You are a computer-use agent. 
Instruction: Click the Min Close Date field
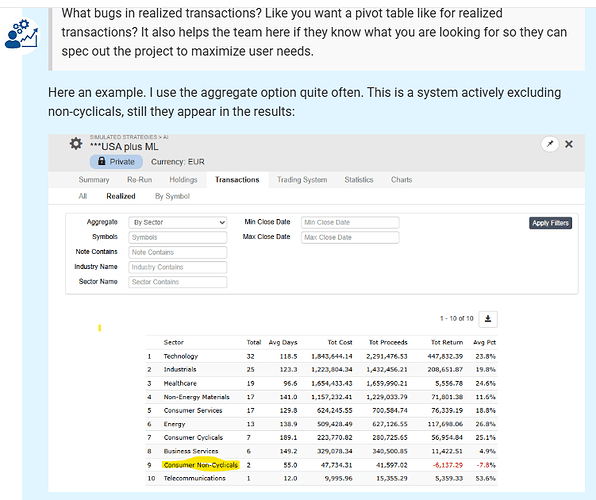tap(350, 222)
